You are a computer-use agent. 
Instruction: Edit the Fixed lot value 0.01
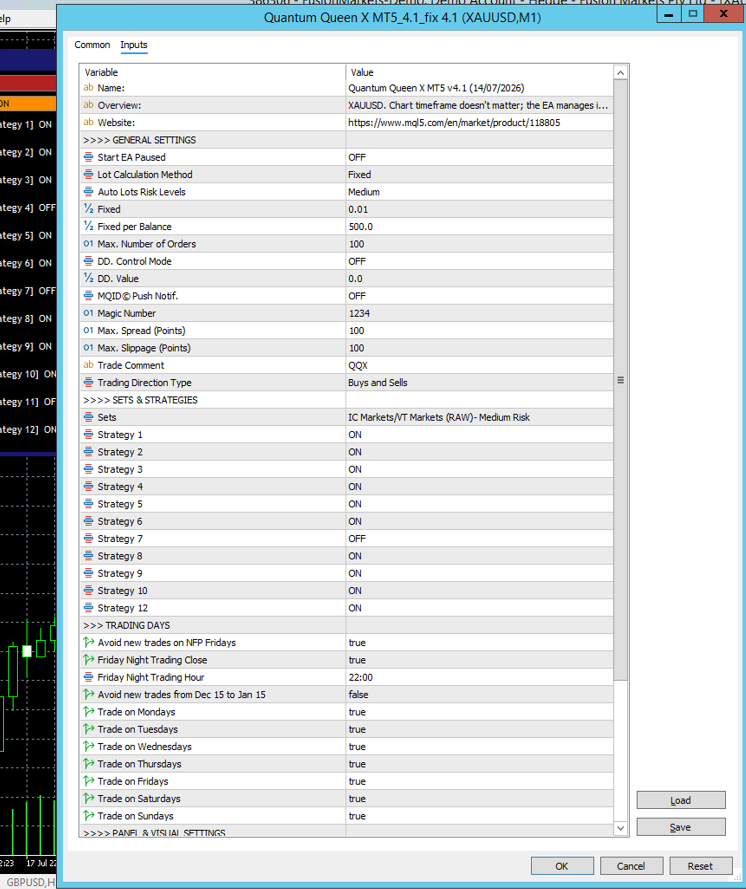[480, 209]
